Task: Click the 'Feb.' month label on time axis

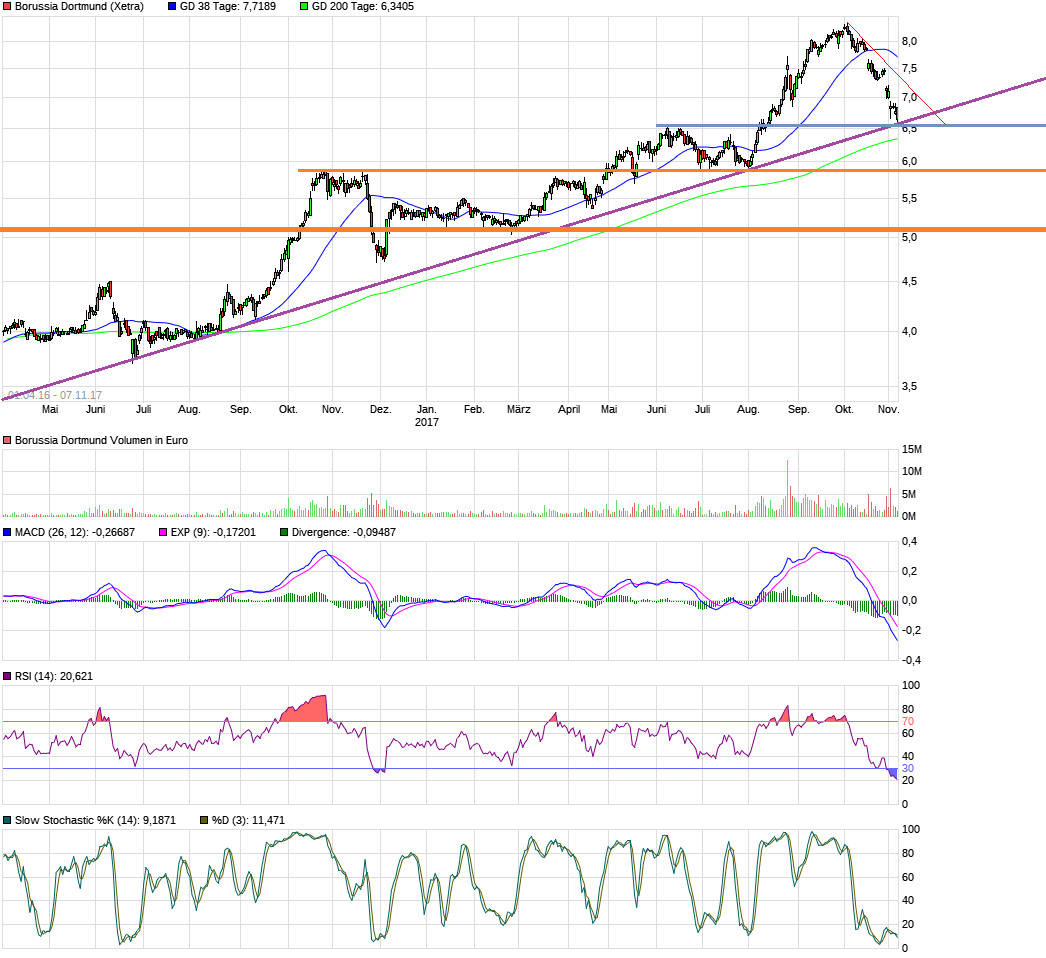Action: click(474, 410)
